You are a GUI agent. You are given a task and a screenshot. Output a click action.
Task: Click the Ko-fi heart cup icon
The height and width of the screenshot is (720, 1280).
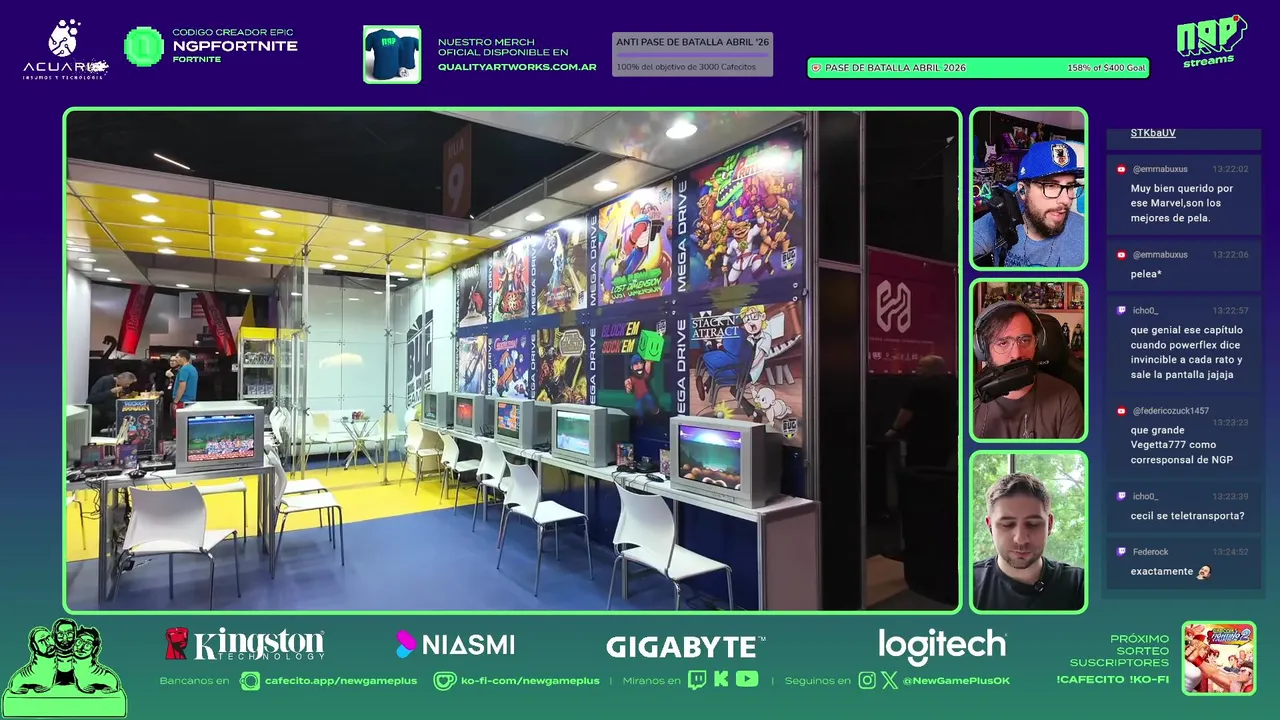(445, 681)
